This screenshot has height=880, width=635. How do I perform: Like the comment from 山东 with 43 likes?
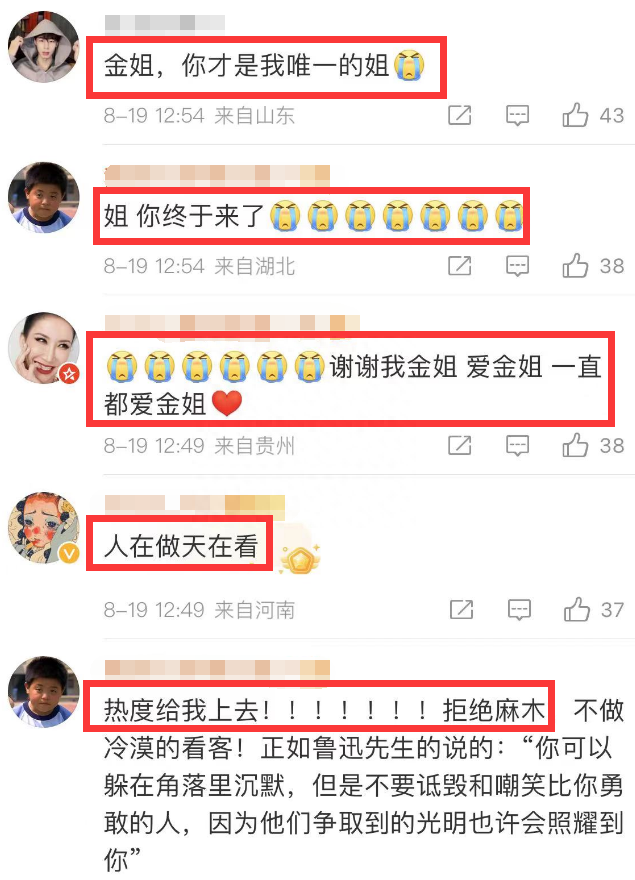[575, 115]
